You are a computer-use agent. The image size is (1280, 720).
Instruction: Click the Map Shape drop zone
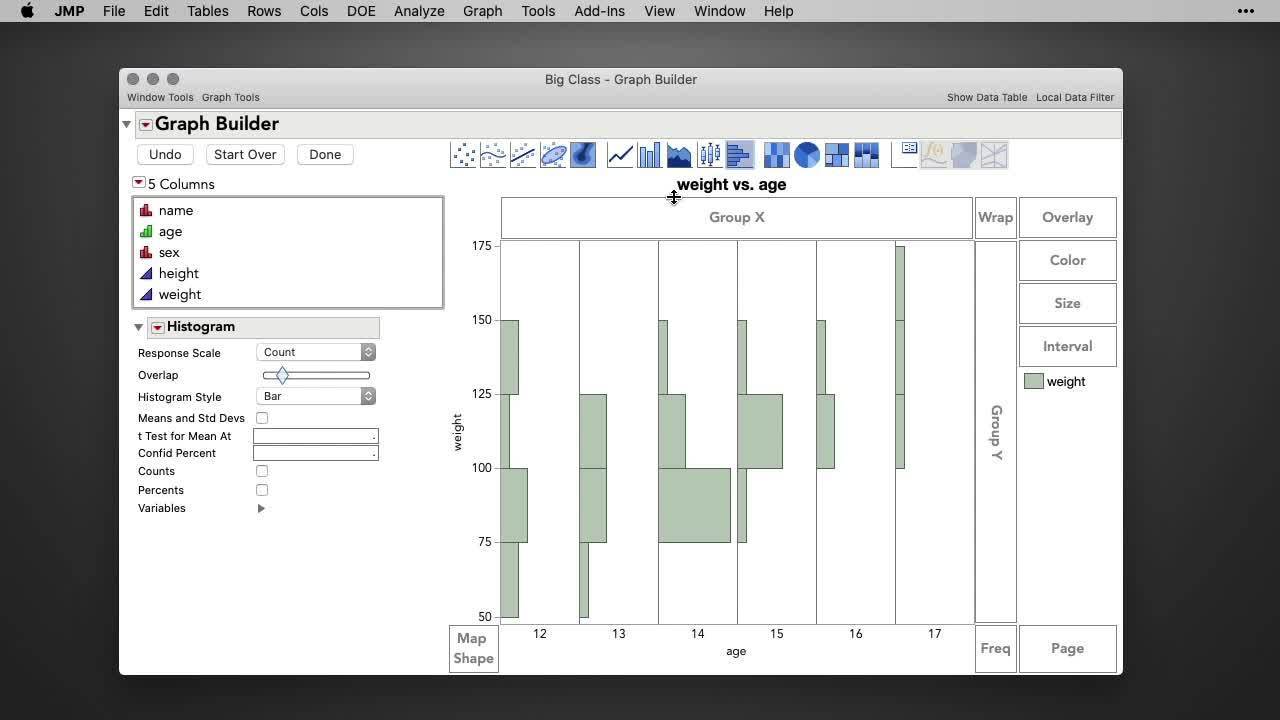coord(473,648)
